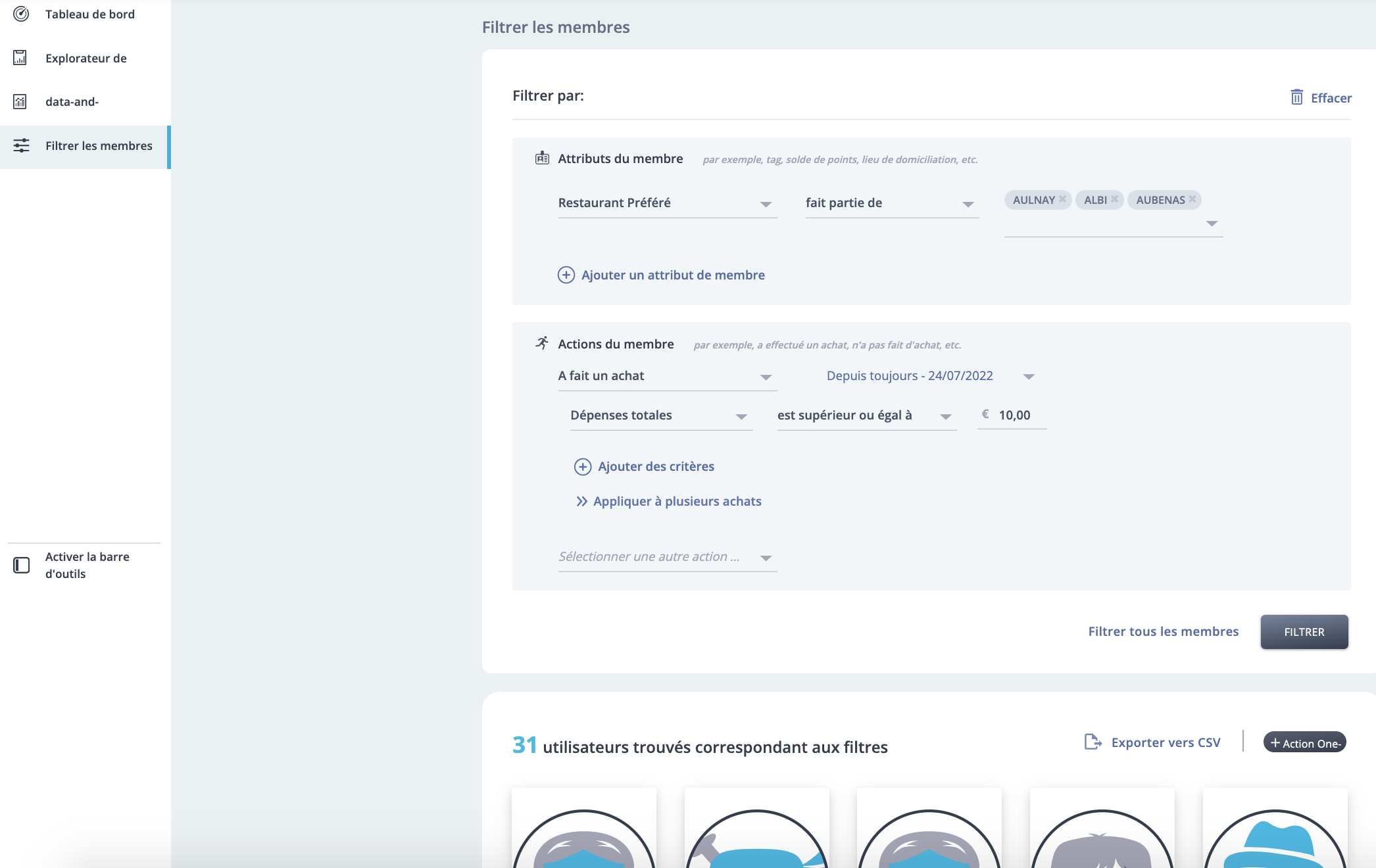
Task: Click Ajouter des critères
Action: coord(656,466)
